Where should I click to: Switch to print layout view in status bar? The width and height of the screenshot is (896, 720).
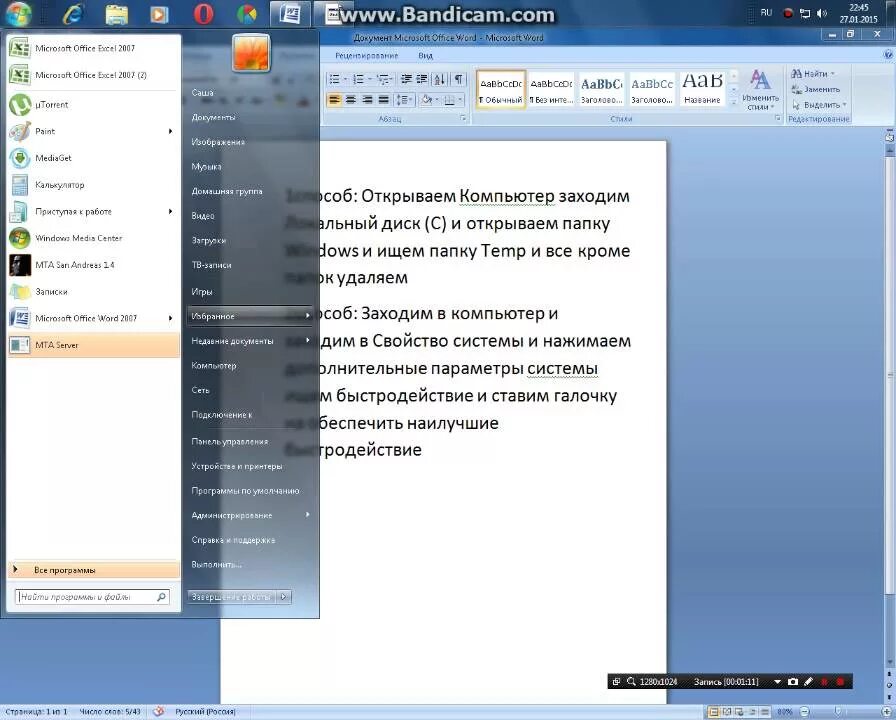point(714,712)
